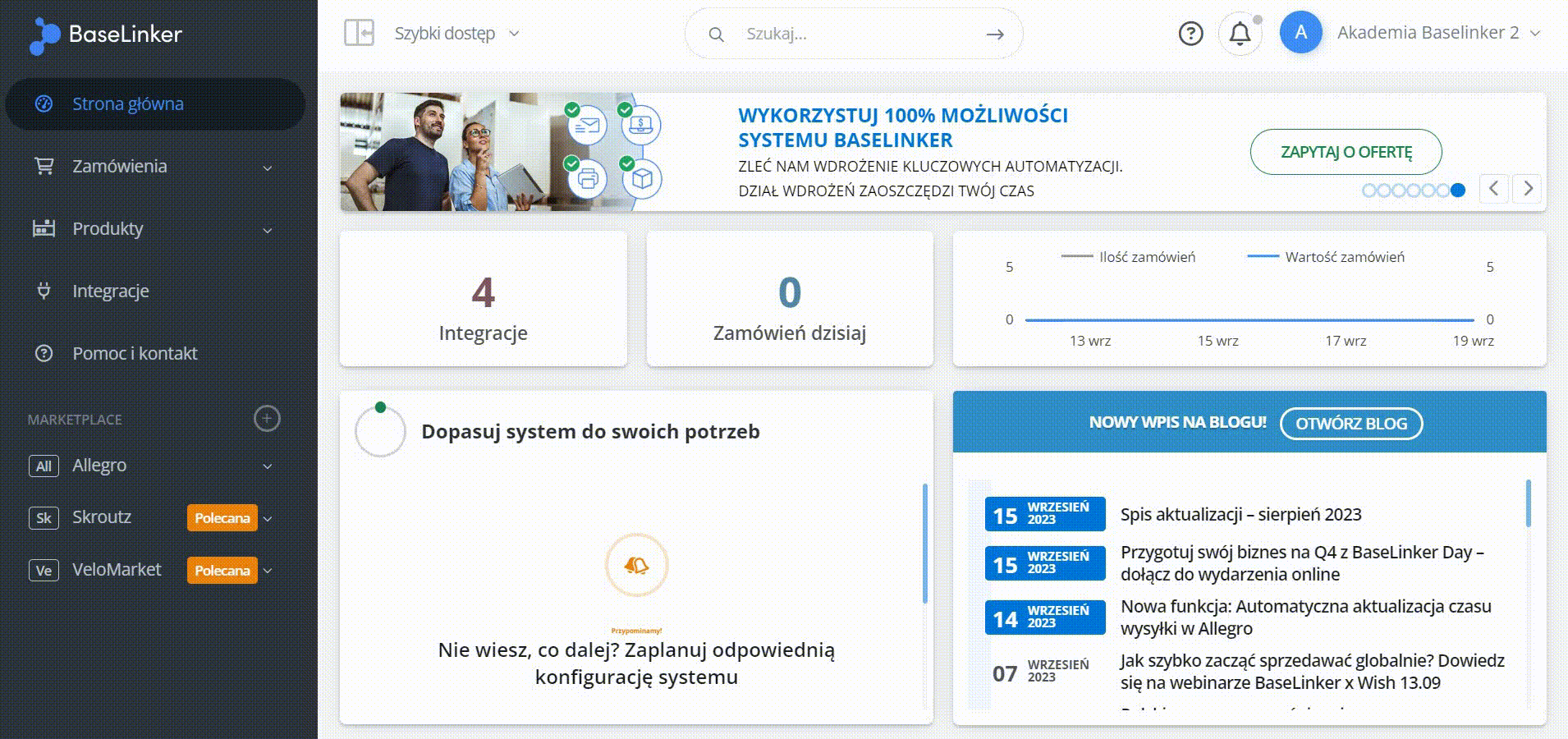Expand the Skroutz chevron
Image resolution: width=1568 pixels, height=739 pixels.
point(268,518)
